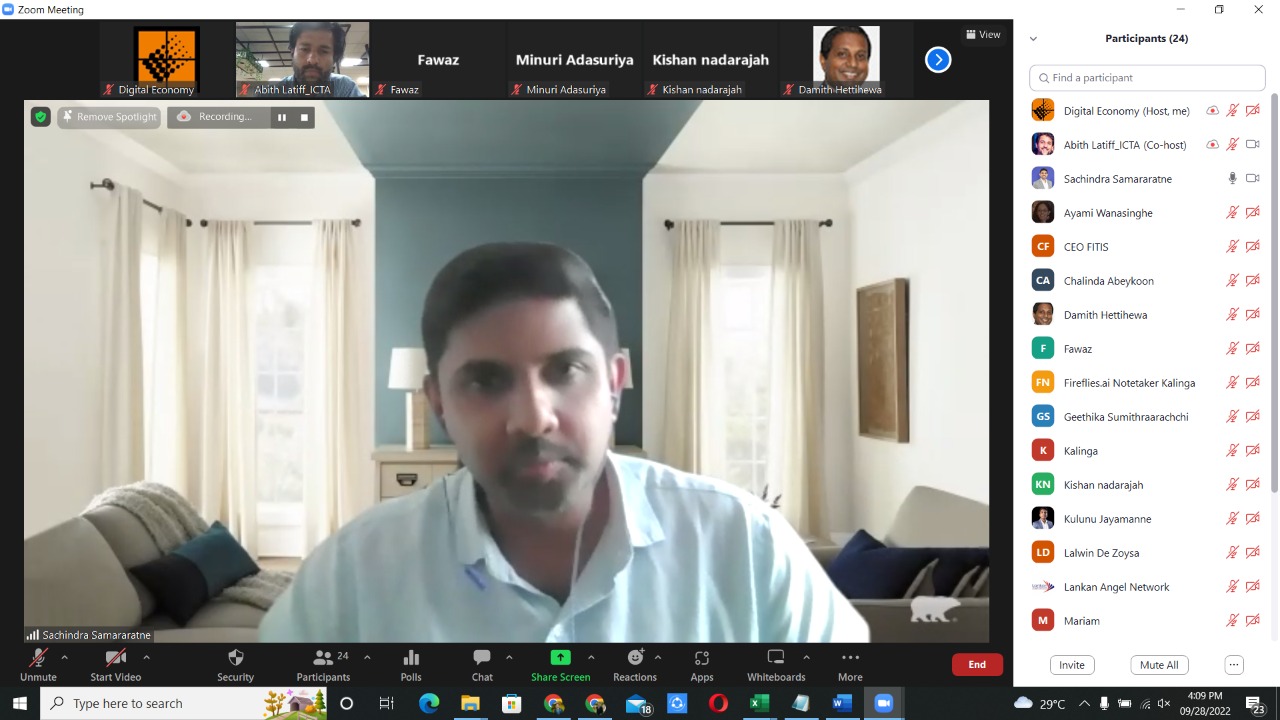Open the View layout menu
The height and width of the screenshot is (720, 1280).
click(983, 34)
